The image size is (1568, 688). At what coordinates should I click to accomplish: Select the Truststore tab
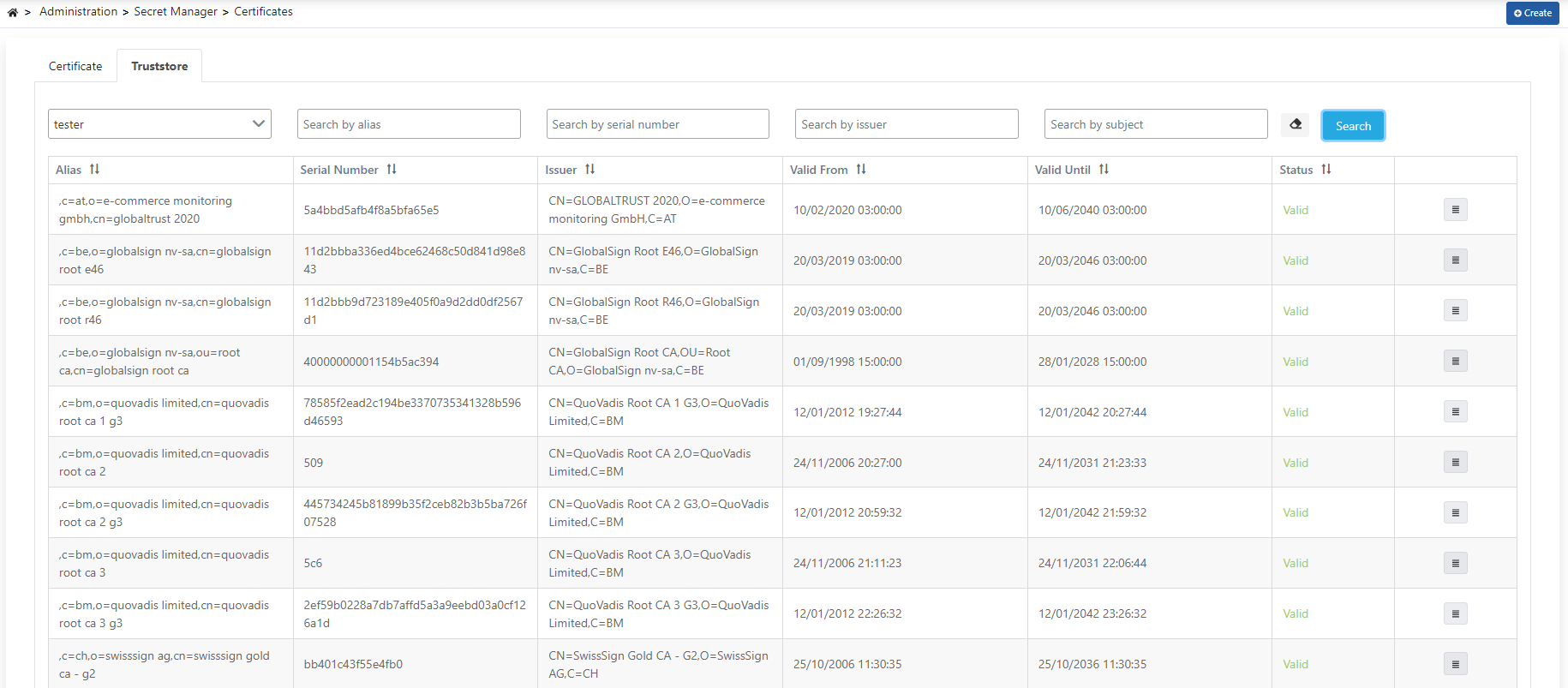[159, 66]
